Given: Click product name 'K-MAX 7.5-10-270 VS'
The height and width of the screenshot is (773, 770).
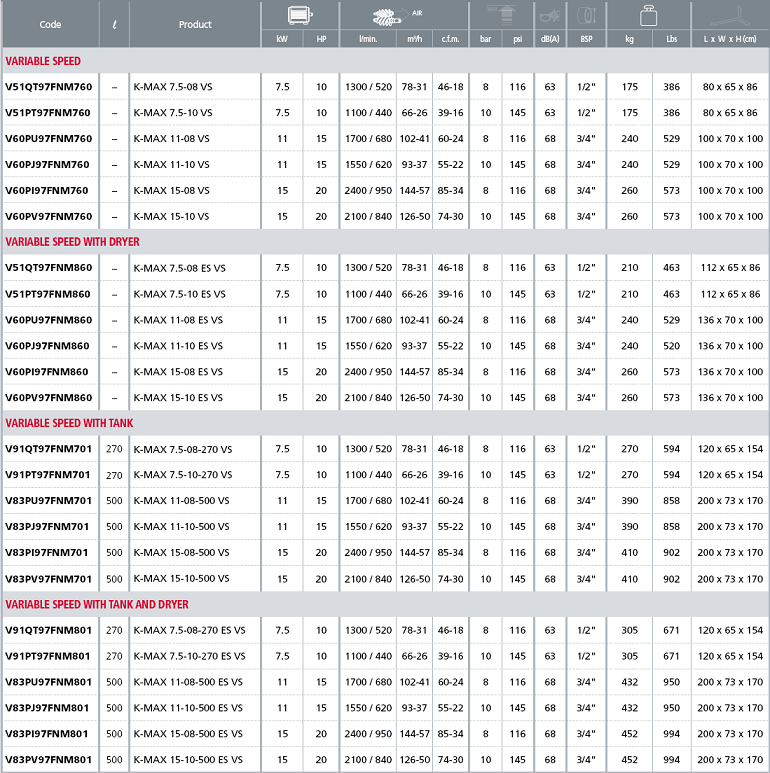Looking at the screenshot, I should tap(182, 475).
